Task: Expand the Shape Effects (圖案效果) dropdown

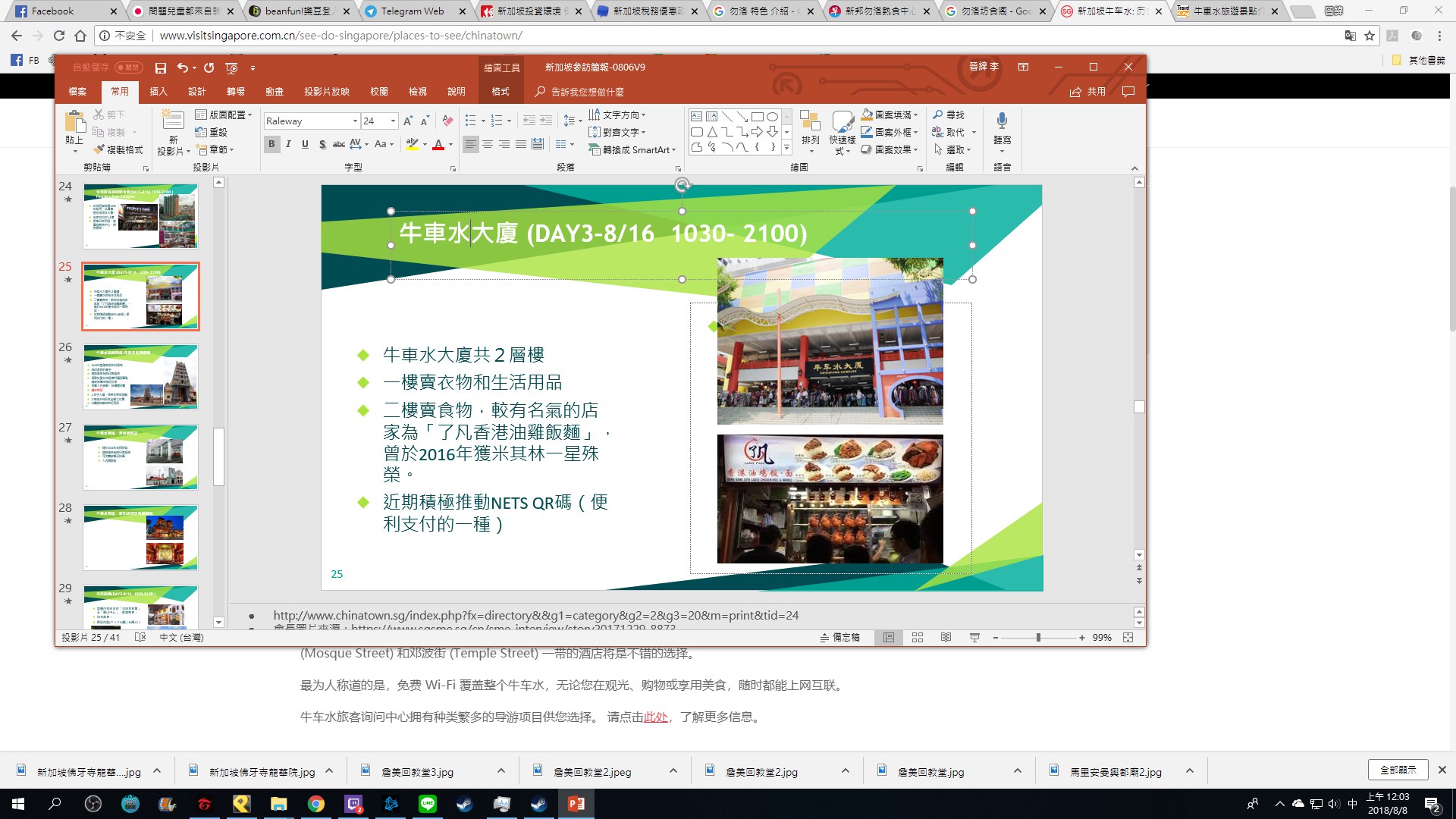Action: (890, 149)
